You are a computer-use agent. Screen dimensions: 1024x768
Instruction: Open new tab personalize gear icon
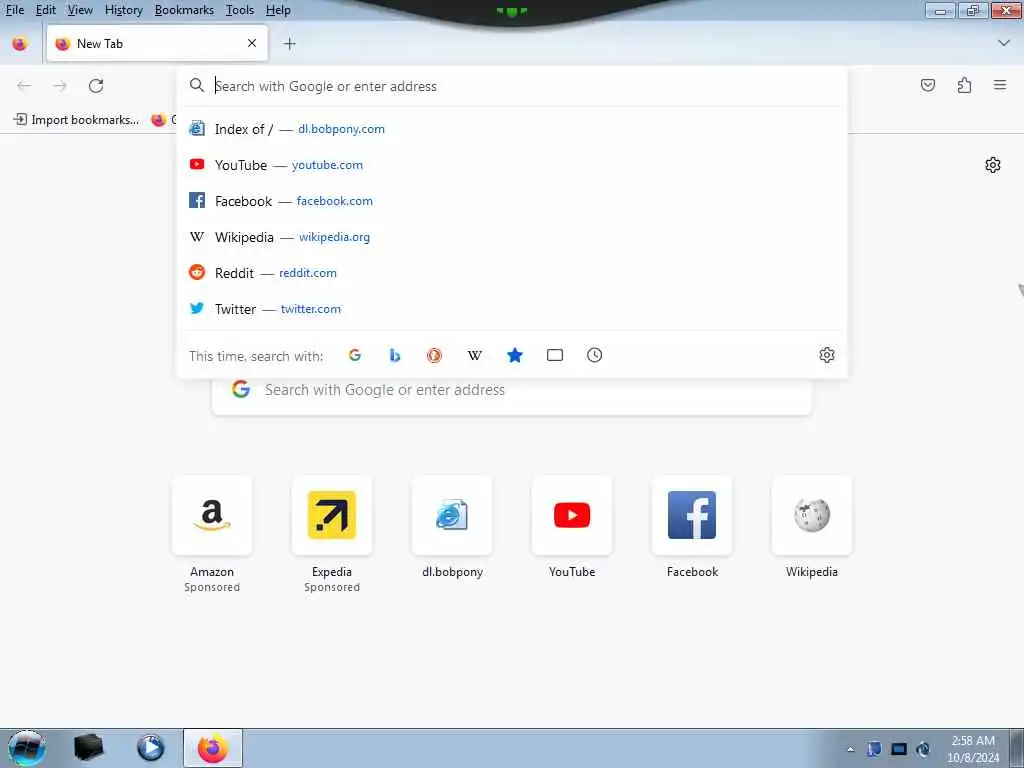(993, 165)
